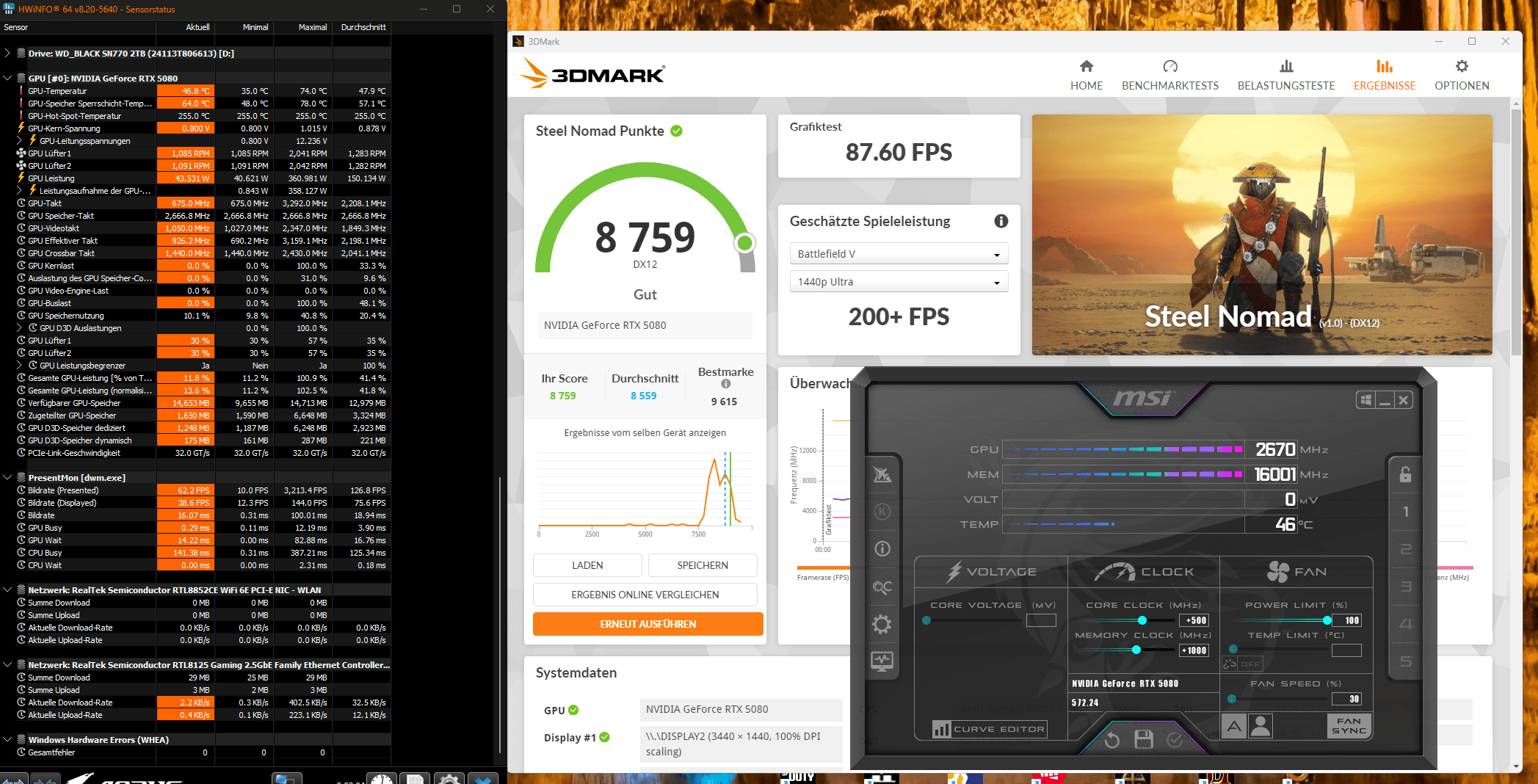Minimize the MSI Afterburner window
Viewport: 1538px width, 784px height.
1385,400
